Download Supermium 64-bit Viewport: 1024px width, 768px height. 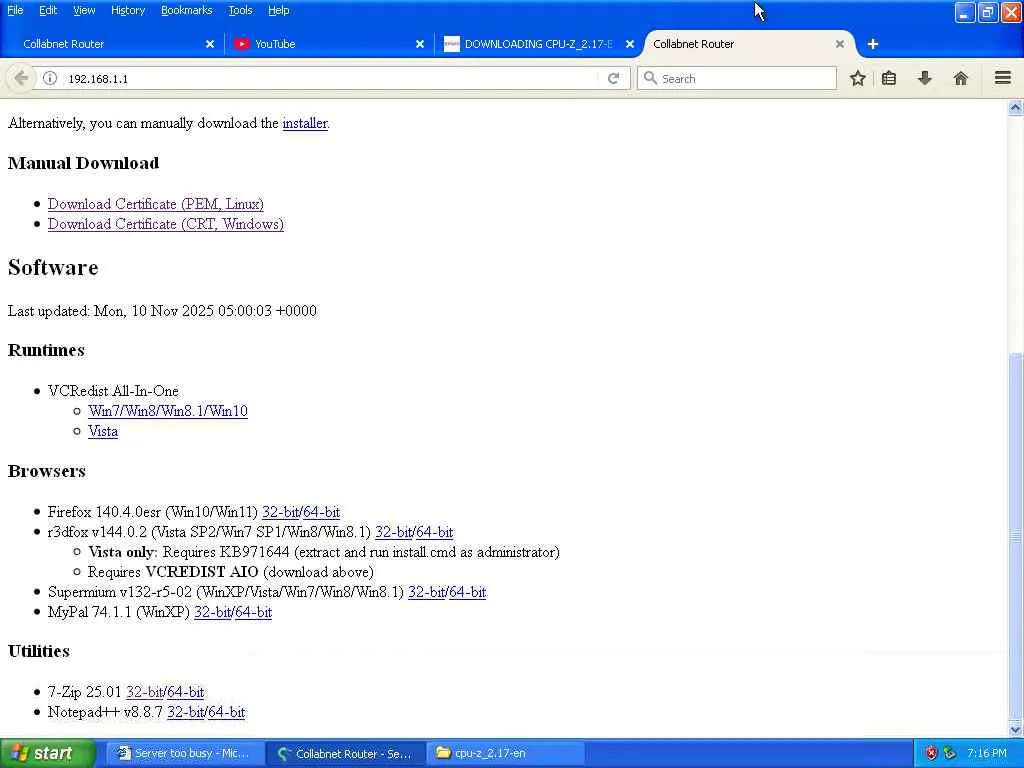(468, 592)
